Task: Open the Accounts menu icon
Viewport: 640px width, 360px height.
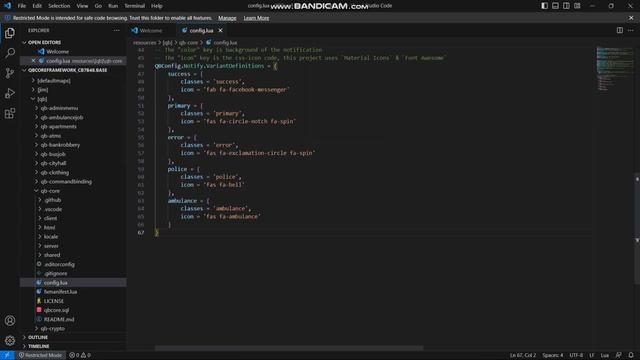Action: pyautogui.click(x=10, y=321)
